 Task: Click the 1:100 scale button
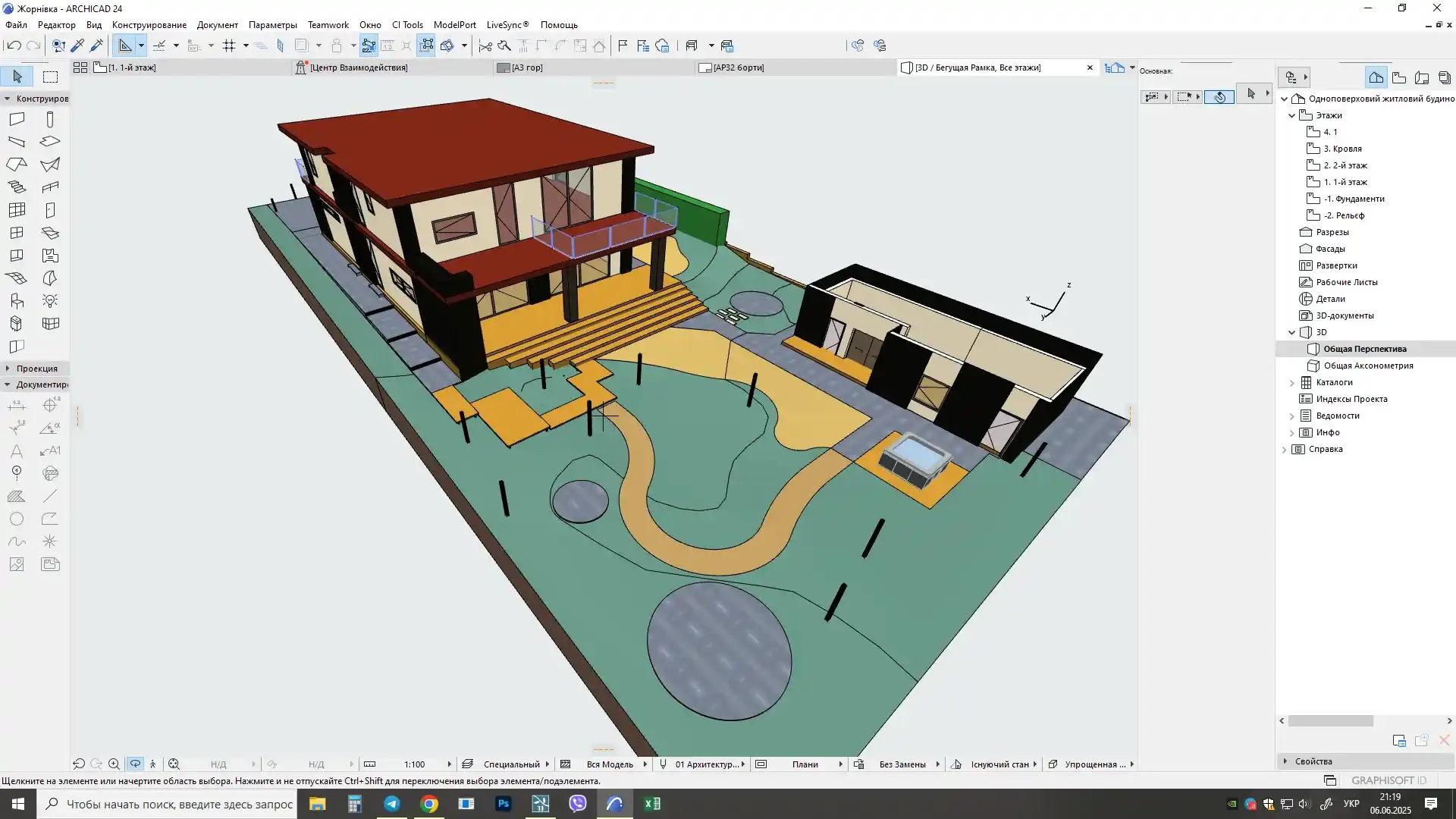click(x=414, y=764)
